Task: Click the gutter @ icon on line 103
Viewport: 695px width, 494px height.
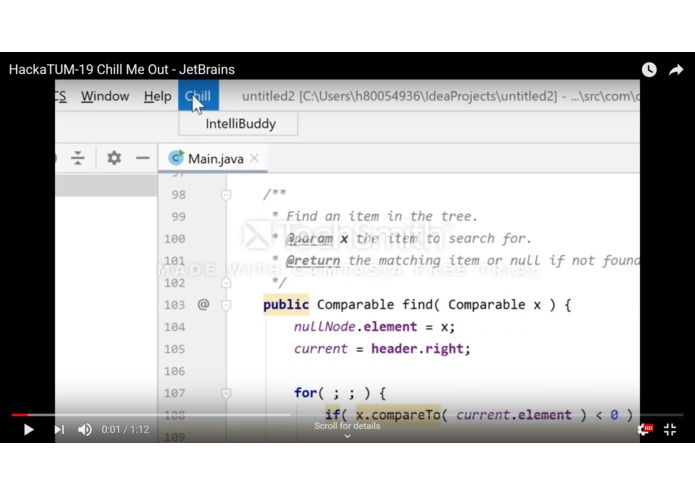Action: (203, 304)
